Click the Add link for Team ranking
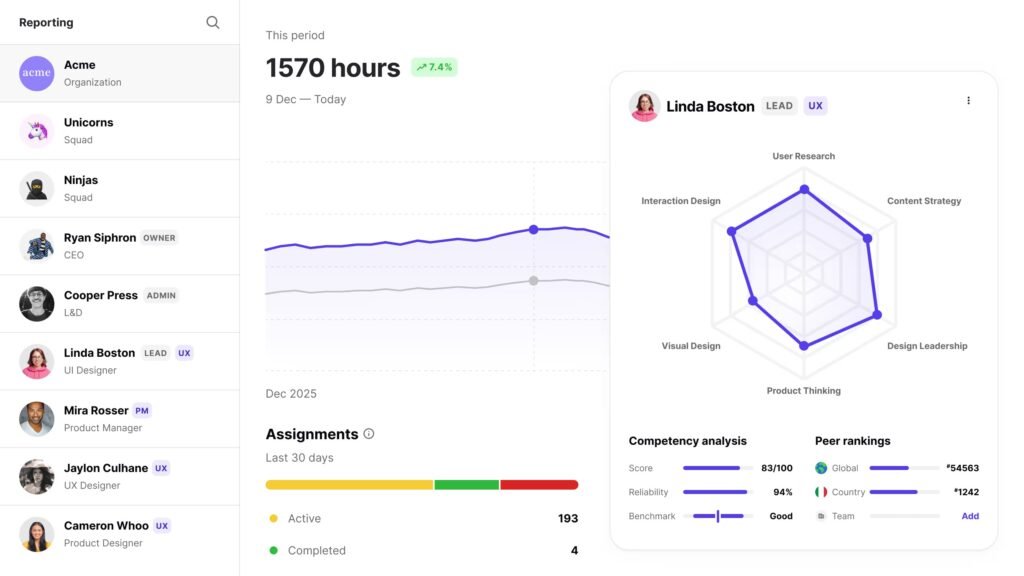 tap(968, 516)
